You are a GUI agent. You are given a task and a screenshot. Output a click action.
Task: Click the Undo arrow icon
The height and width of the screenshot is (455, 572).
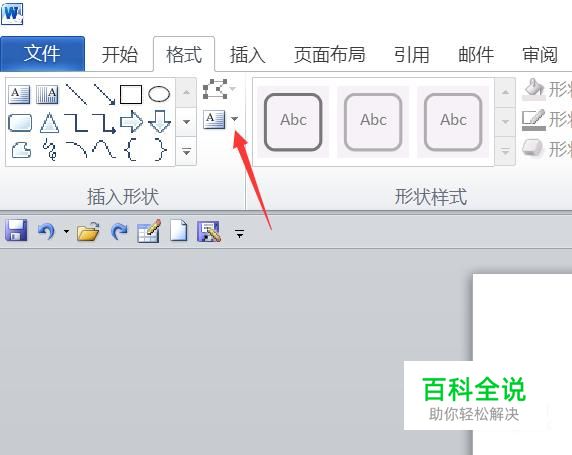click(46, 231)
